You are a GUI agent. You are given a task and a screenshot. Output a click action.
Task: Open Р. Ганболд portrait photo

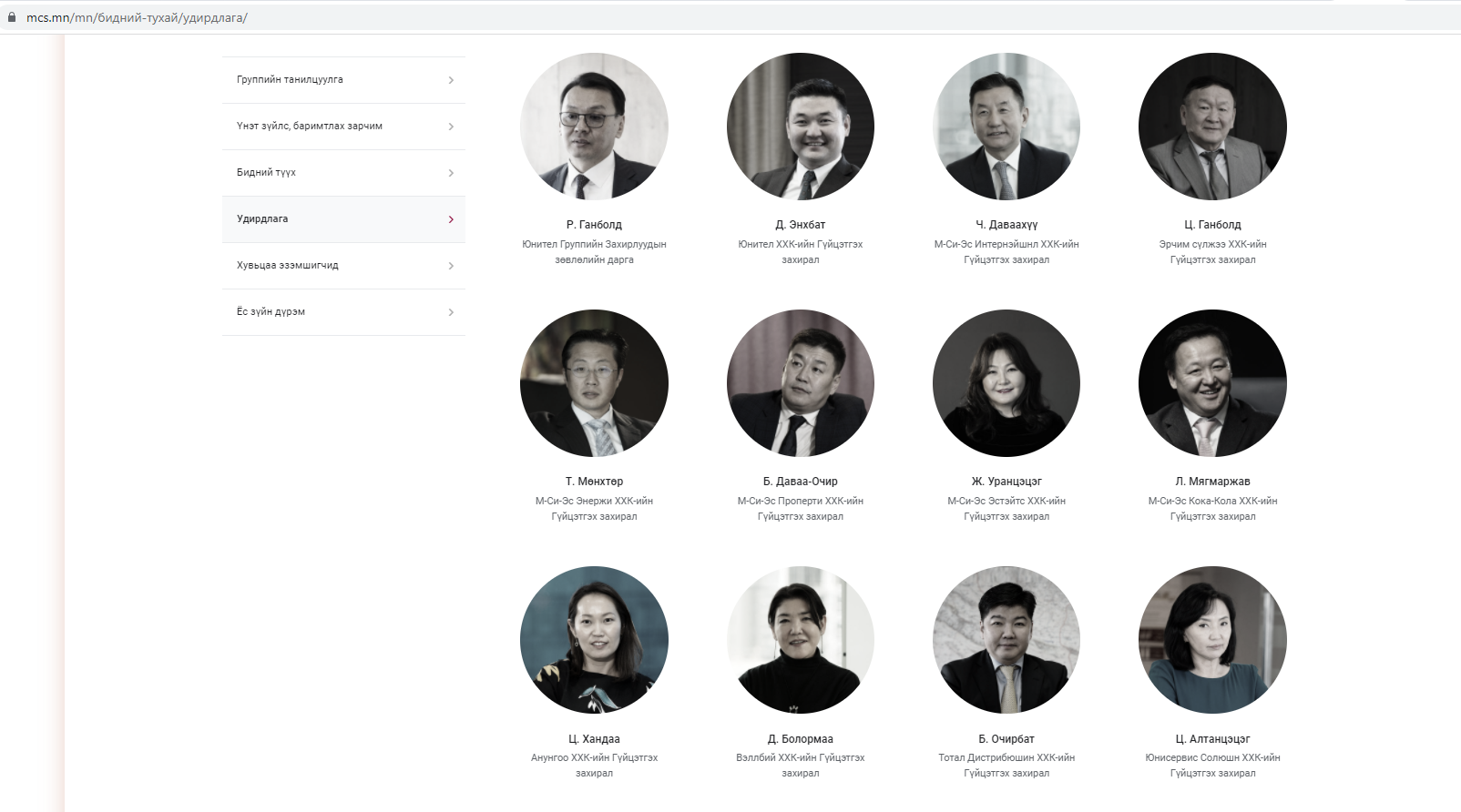tap(594, 127)
